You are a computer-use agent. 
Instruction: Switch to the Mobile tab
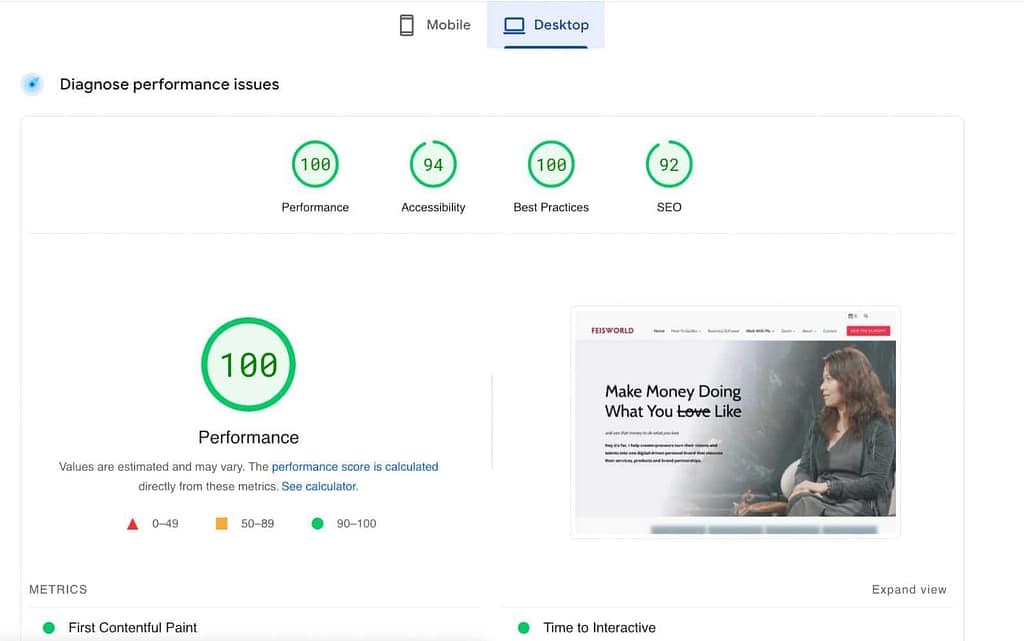(x=435, y=25)
